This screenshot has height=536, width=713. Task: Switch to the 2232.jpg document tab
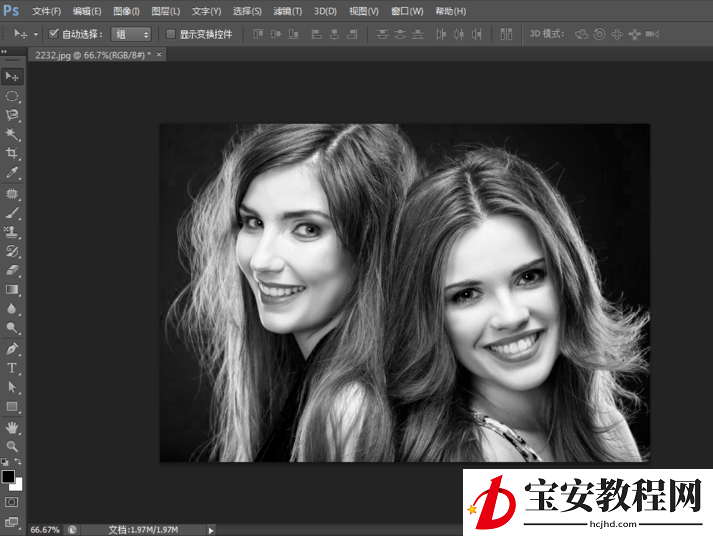(x=93, y=55)
